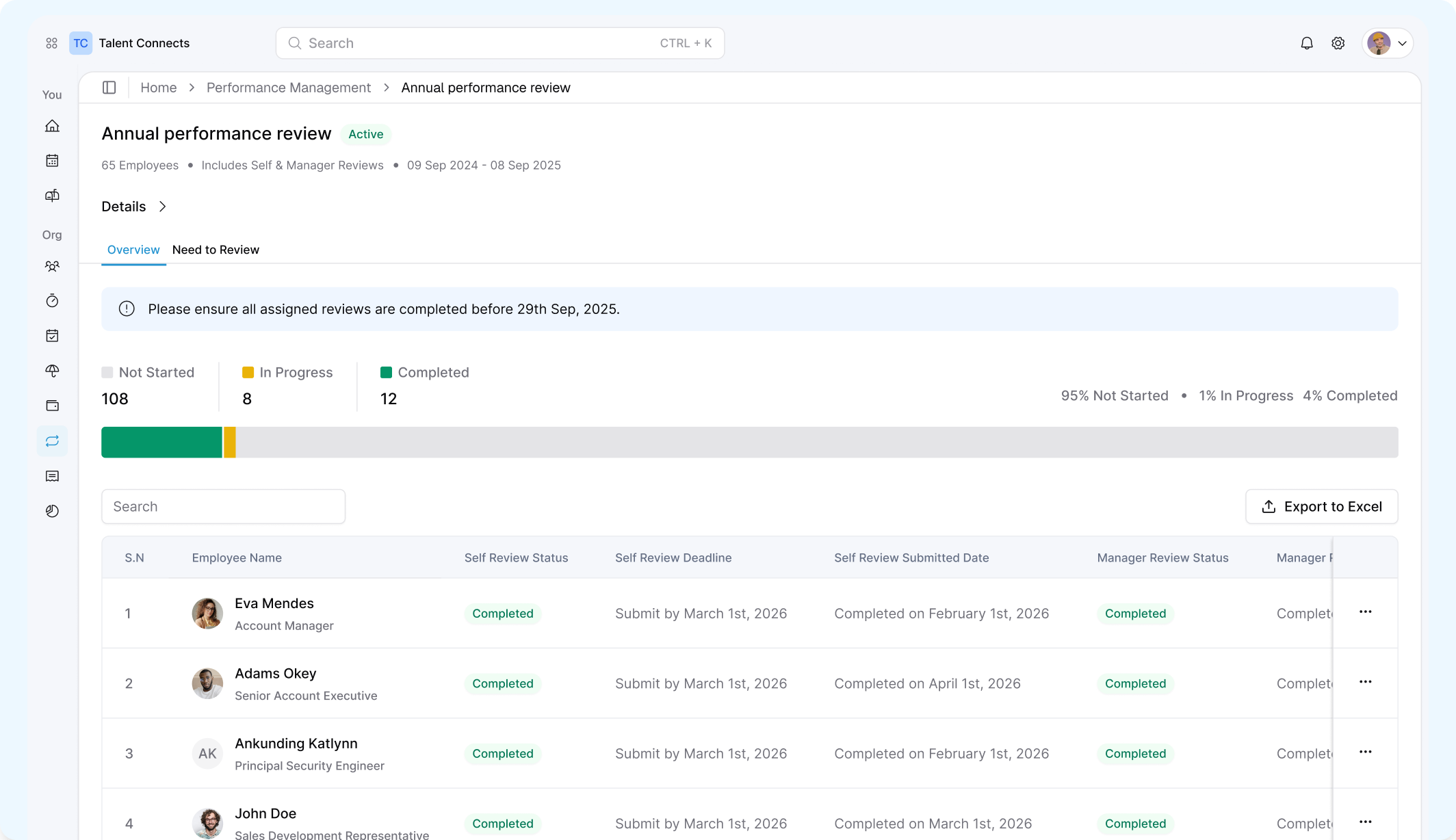Open John Doe employee avatar

tap(207, 824)
